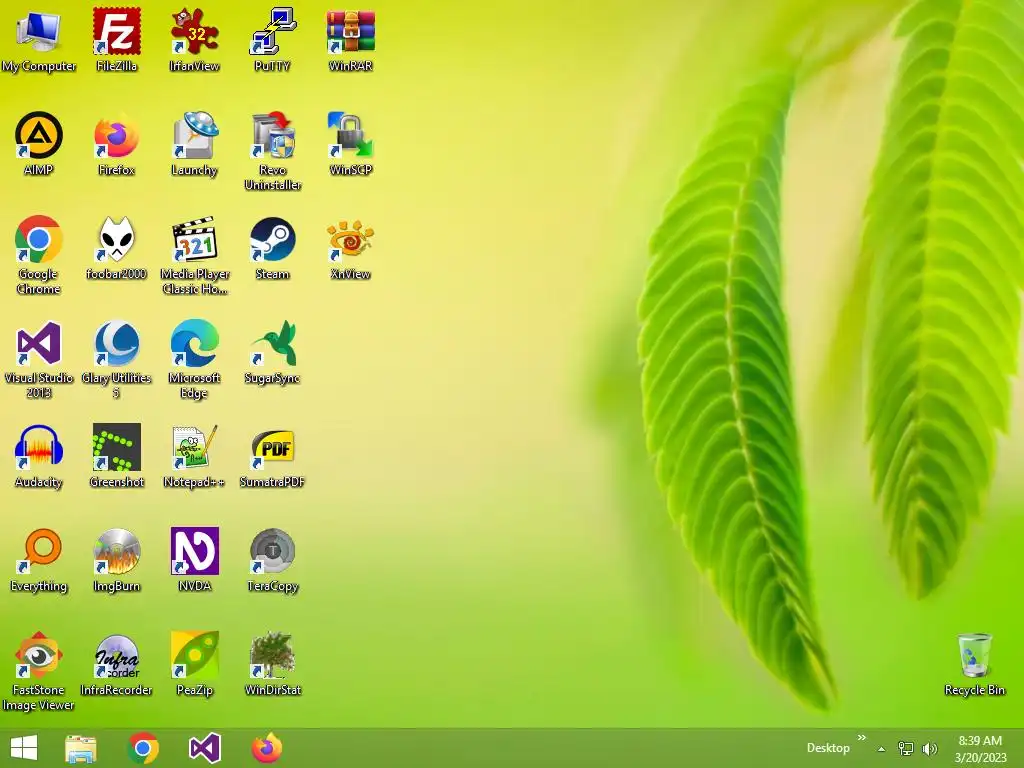Click the Media Player Classic shortcut

(x=195, y=255)
